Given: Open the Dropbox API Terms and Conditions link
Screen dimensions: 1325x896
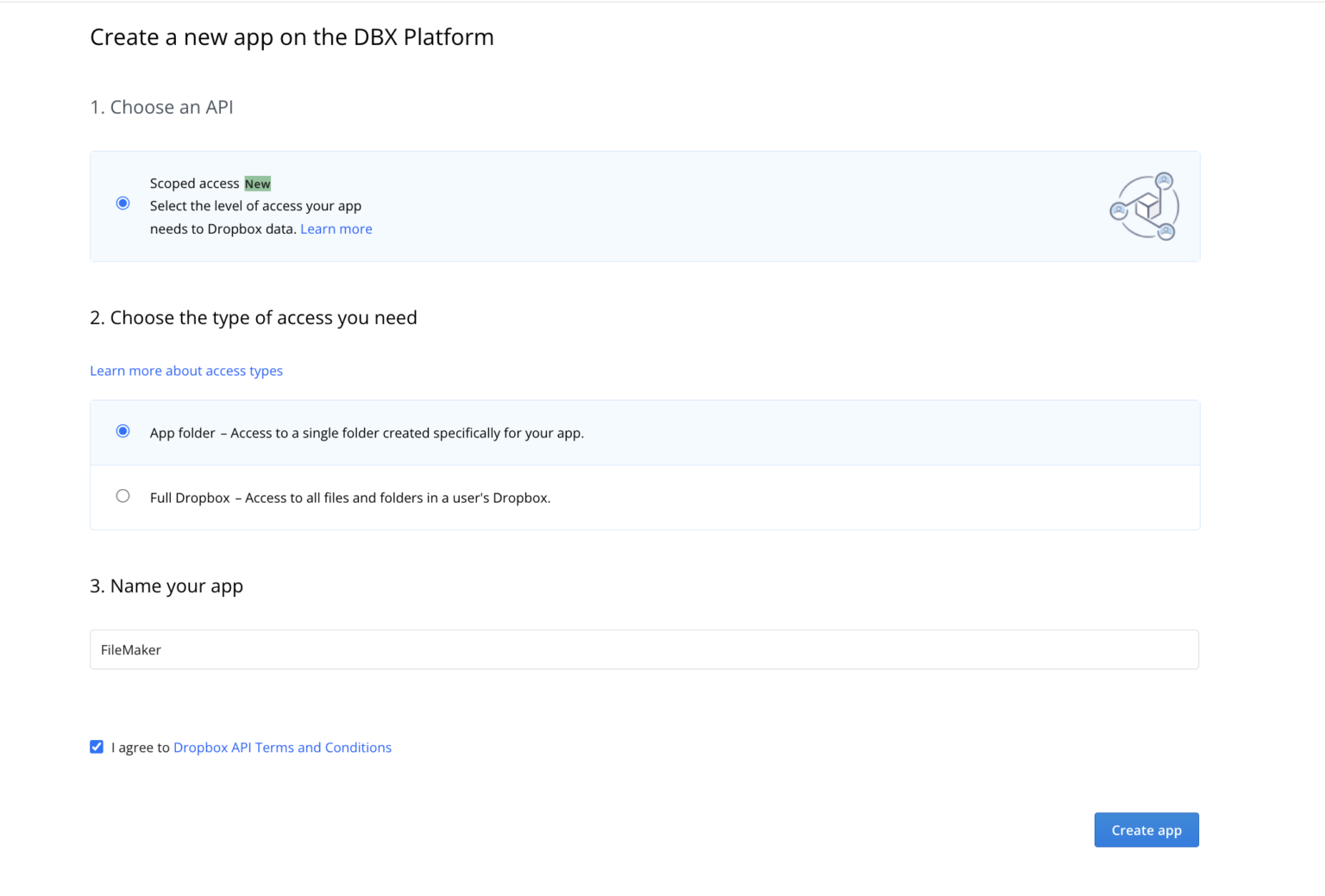Looking at the screenshot, I should click(282, 747).
